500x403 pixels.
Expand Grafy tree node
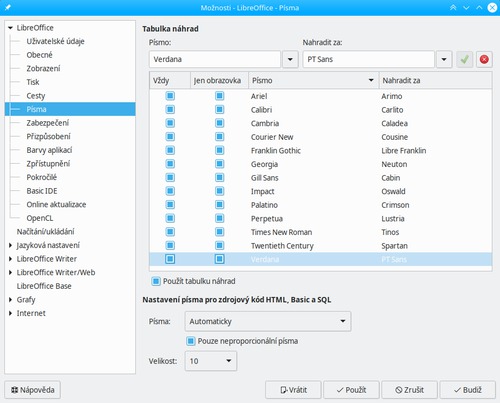tap(10, 300)
